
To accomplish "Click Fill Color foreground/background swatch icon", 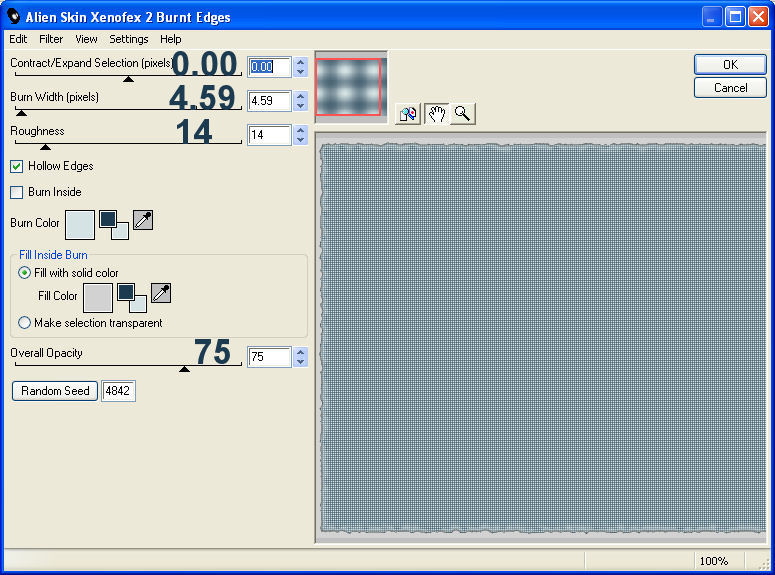I will [x=132, y=298].
